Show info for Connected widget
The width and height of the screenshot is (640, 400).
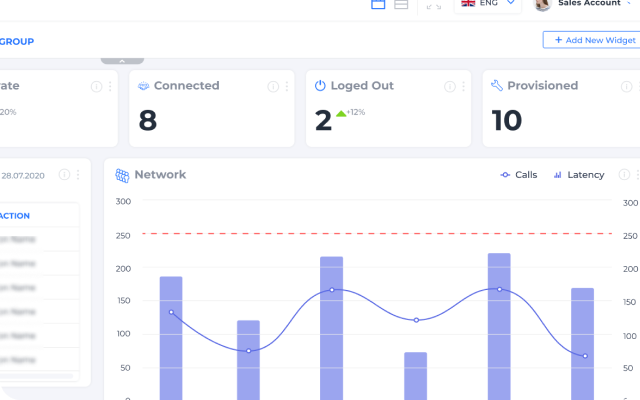coord(273,87)
